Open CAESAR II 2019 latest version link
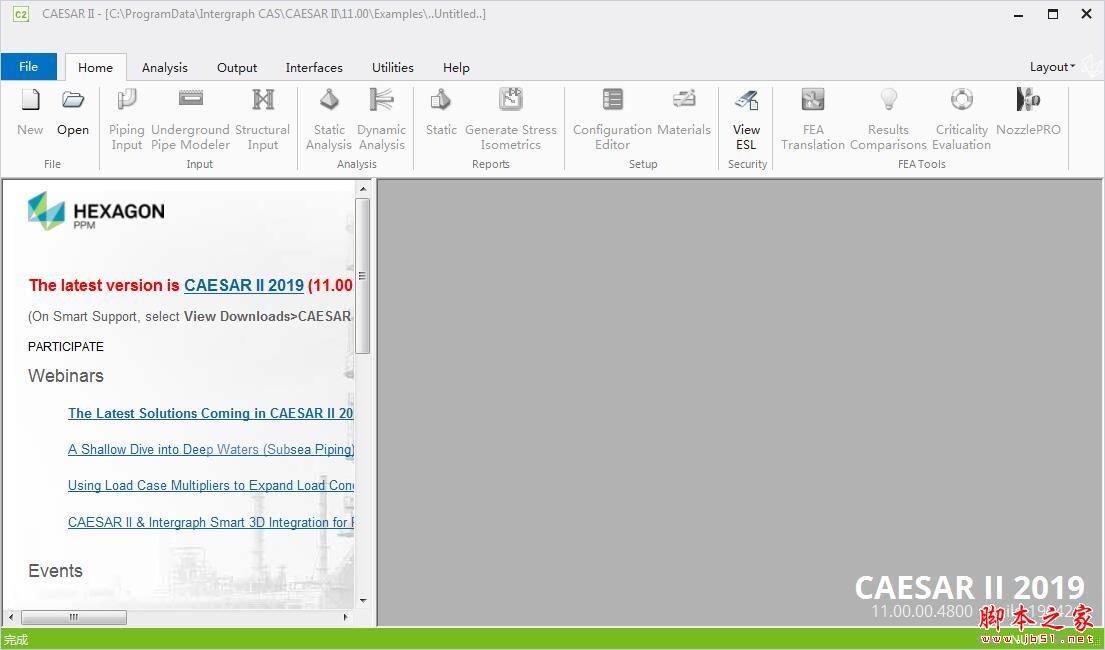Viewport: 1105px width, 650px height. 244,286
